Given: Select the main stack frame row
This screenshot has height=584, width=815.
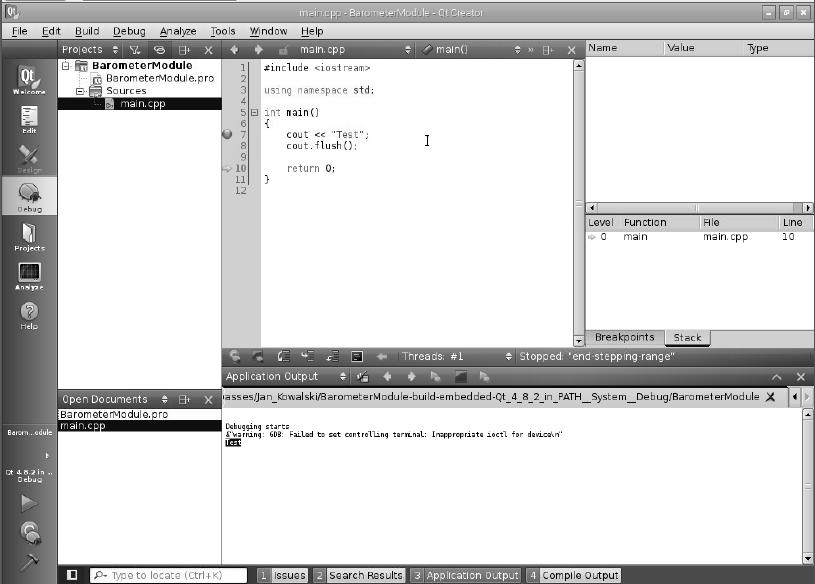Looking at the screenshot, I should point(700,237).
